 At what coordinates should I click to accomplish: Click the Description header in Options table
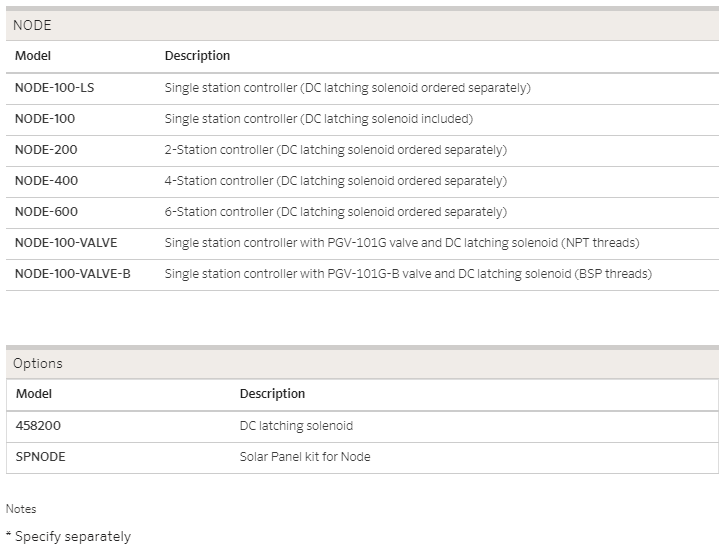(x=273, y=394)
